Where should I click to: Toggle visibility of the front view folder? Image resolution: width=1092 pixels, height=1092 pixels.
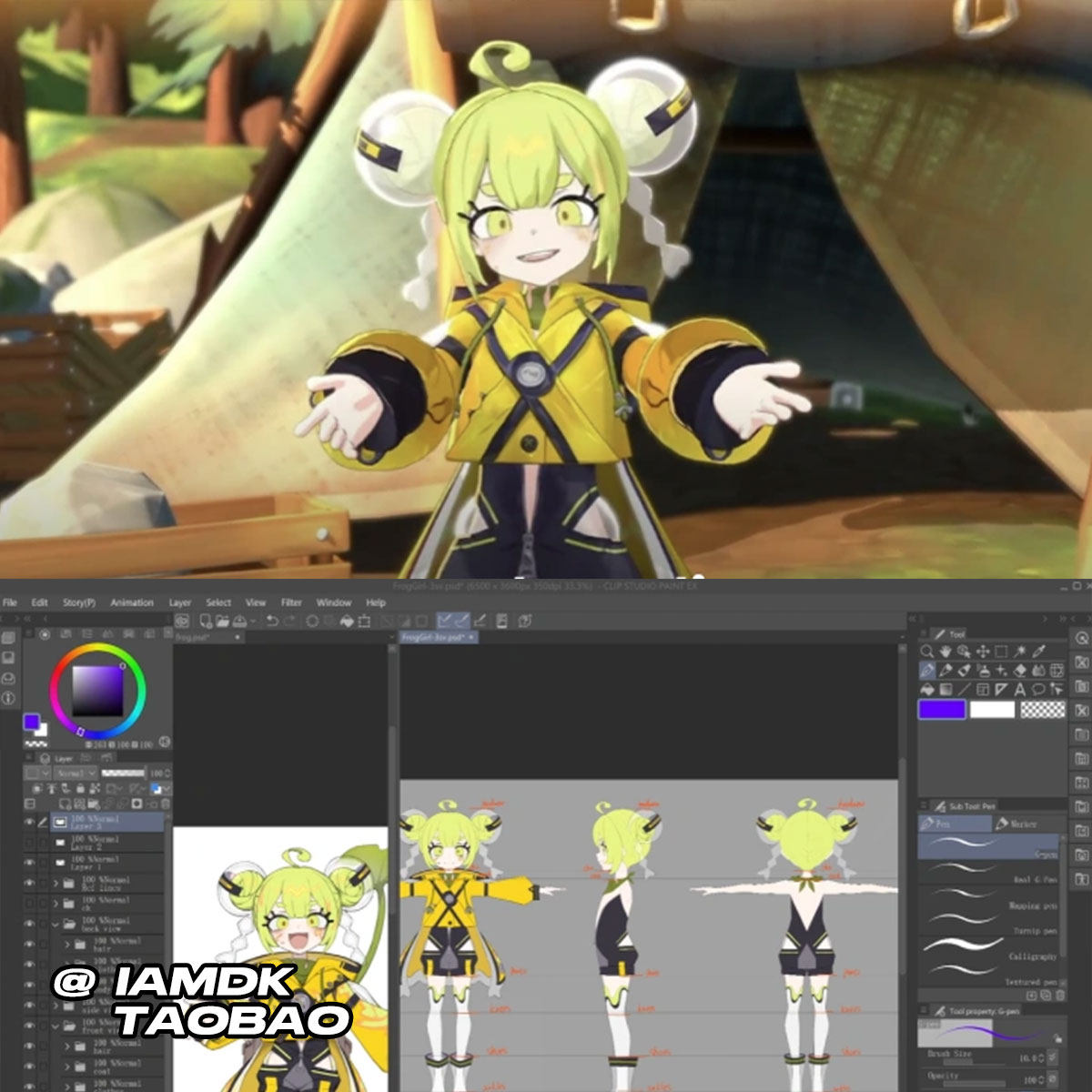click(29, 1026)
